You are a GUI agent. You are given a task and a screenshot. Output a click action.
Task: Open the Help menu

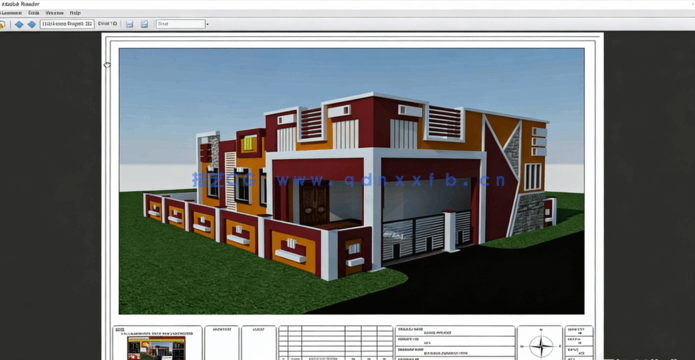click(75, 13)
